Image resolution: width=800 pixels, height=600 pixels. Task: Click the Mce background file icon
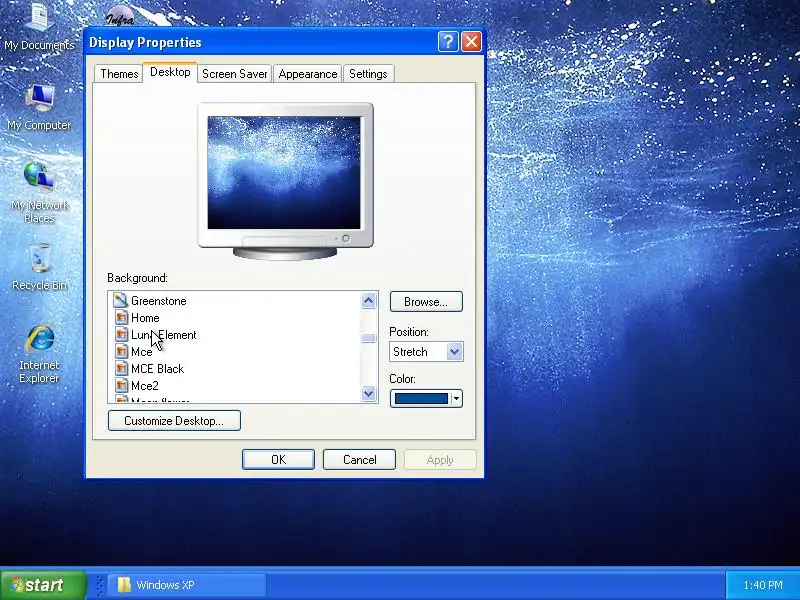click(121, 352)
